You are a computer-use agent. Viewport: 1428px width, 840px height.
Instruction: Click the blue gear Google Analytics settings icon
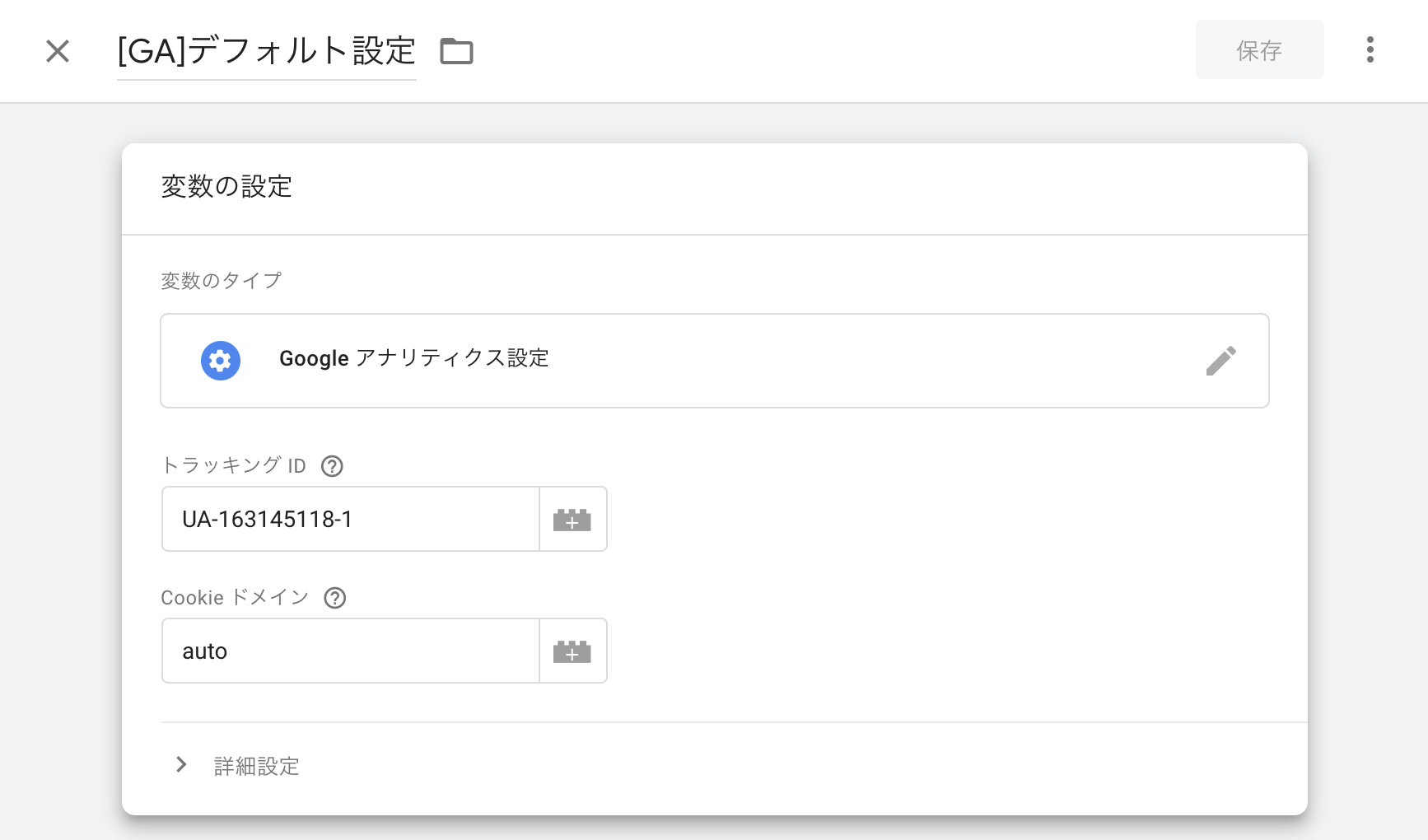point(221,361)
